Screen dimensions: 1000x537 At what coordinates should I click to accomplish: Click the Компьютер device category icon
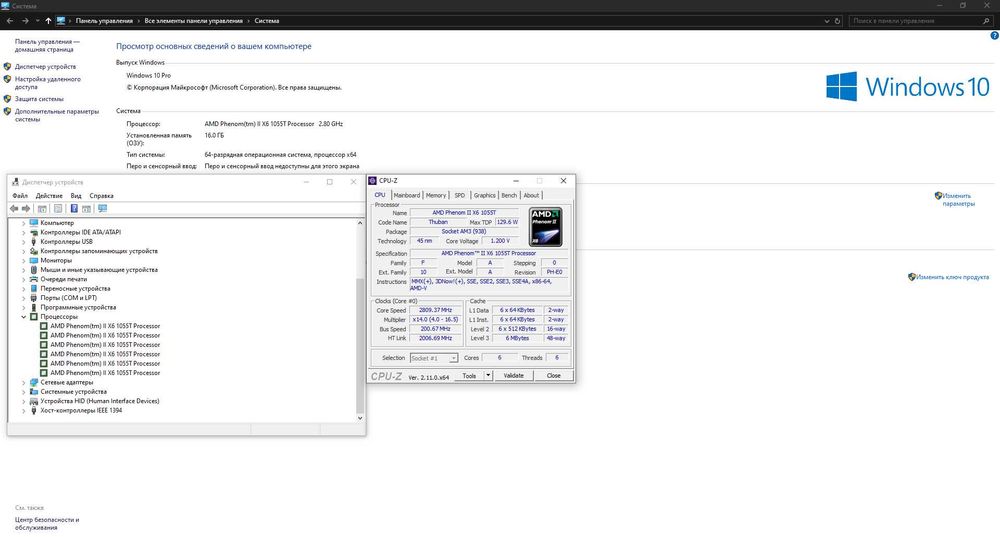click(x=34, y=223)
